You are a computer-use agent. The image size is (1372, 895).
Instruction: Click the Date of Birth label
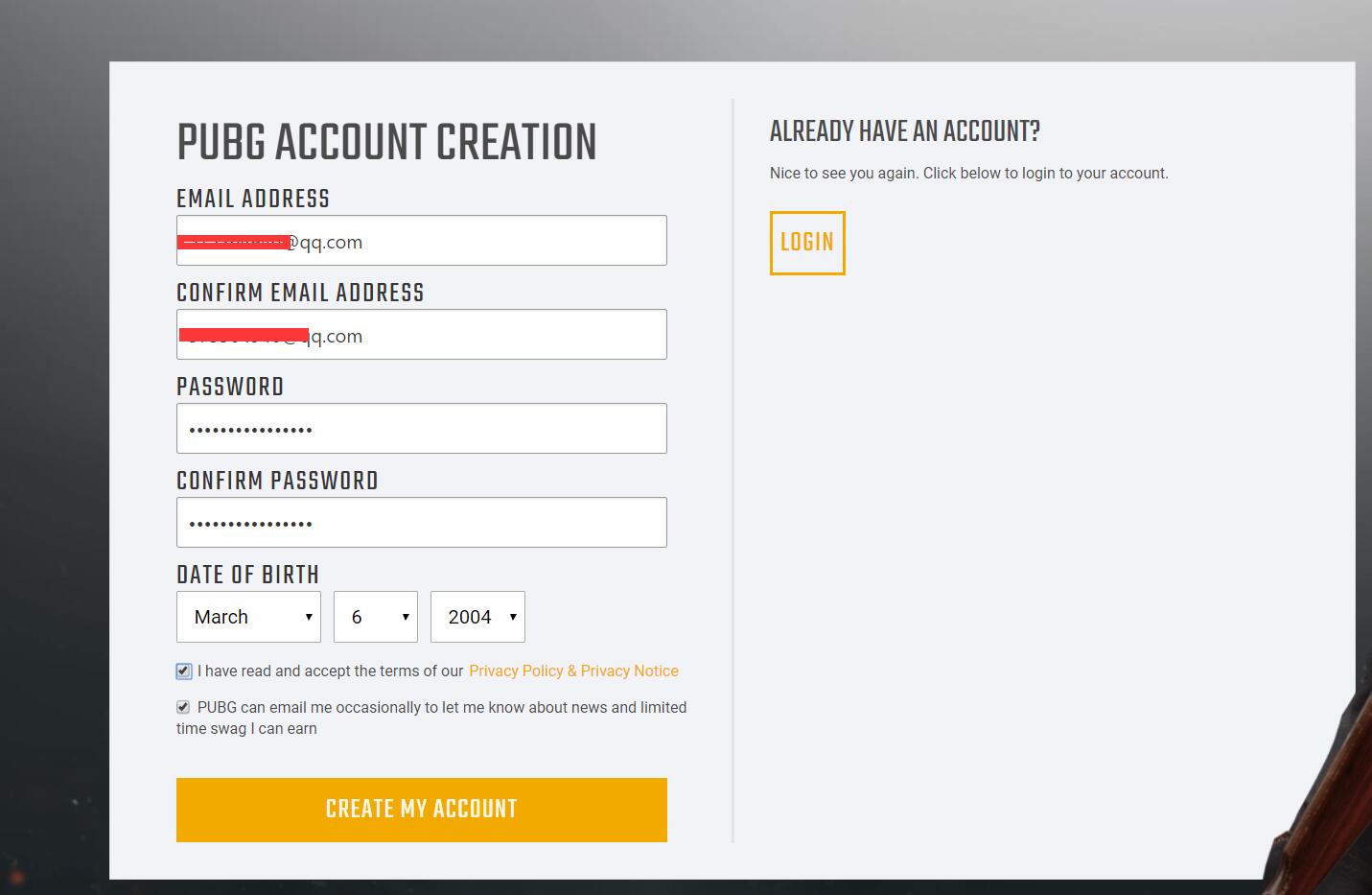click(x=247, y=575)
